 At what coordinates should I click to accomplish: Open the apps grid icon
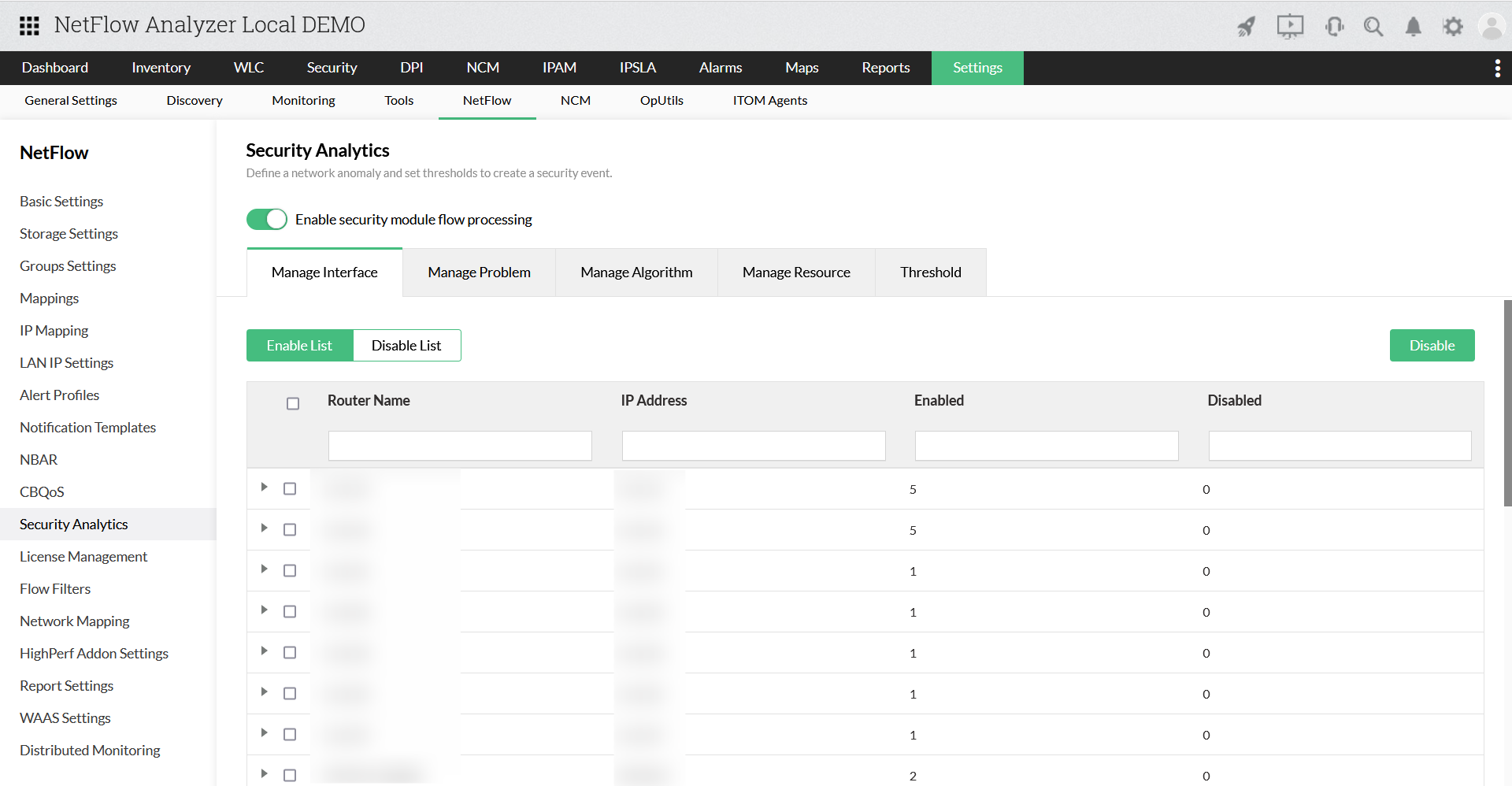[29, 25]
